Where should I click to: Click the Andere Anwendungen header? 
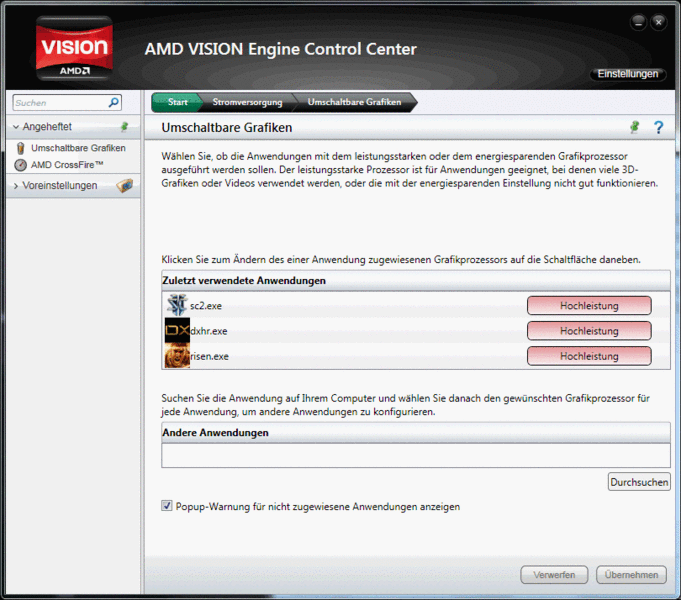pyautogui.click(x=416, y=433)
